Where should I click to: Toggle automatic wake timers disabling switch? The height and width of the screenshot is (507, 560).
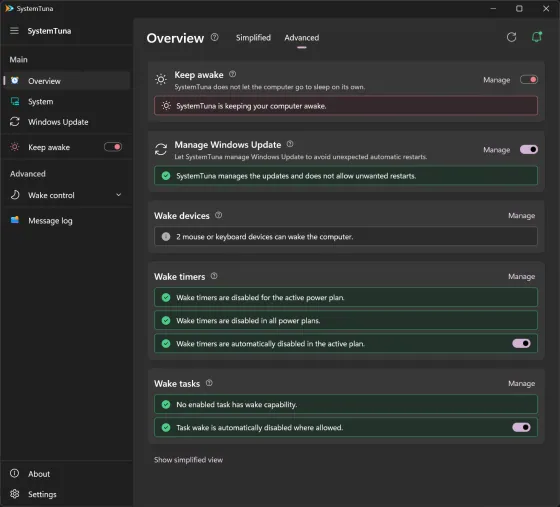point(521,343)
